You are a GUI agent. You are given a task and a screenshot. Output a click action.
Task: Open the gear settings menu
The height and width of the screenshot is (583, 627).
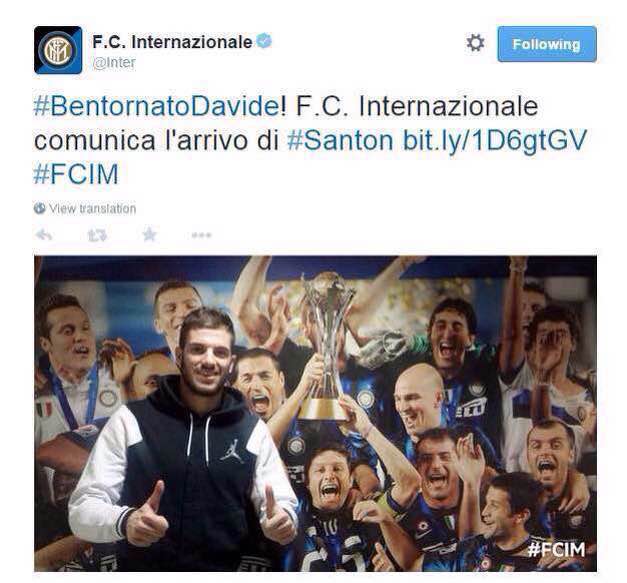[475, 43]
